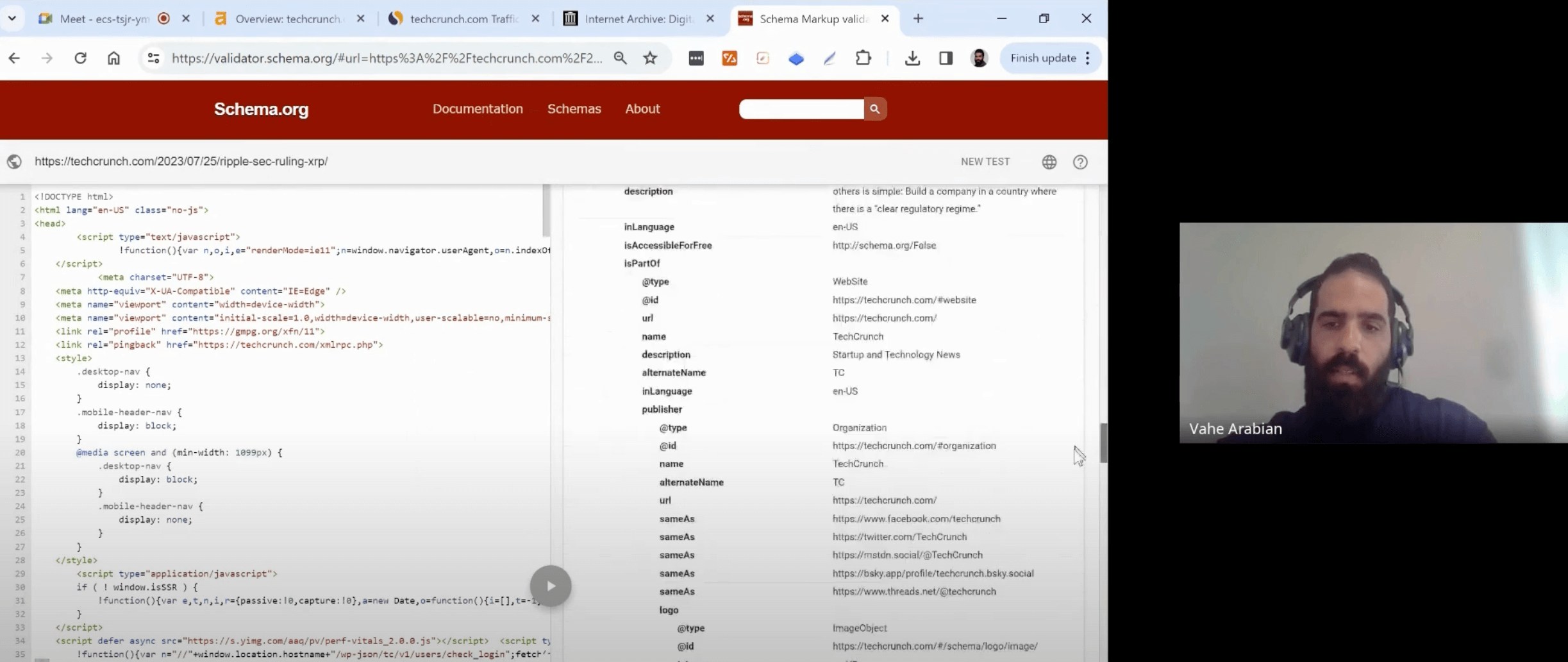Click the globe icon next to NEW TEST
This screenshot has width=1568, height=662.
(1049, 162)
